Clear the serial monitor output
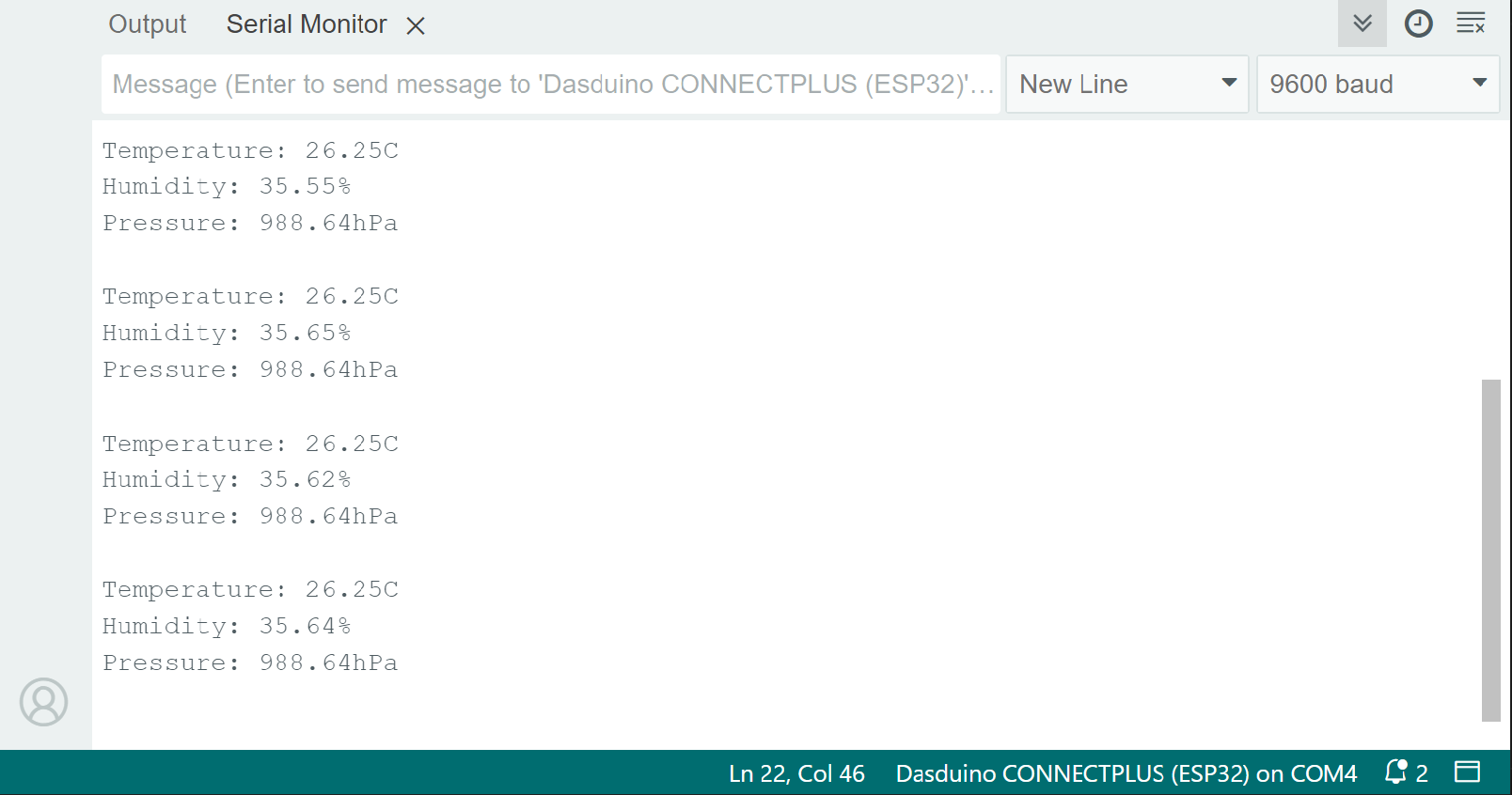 click(1471, 23)
